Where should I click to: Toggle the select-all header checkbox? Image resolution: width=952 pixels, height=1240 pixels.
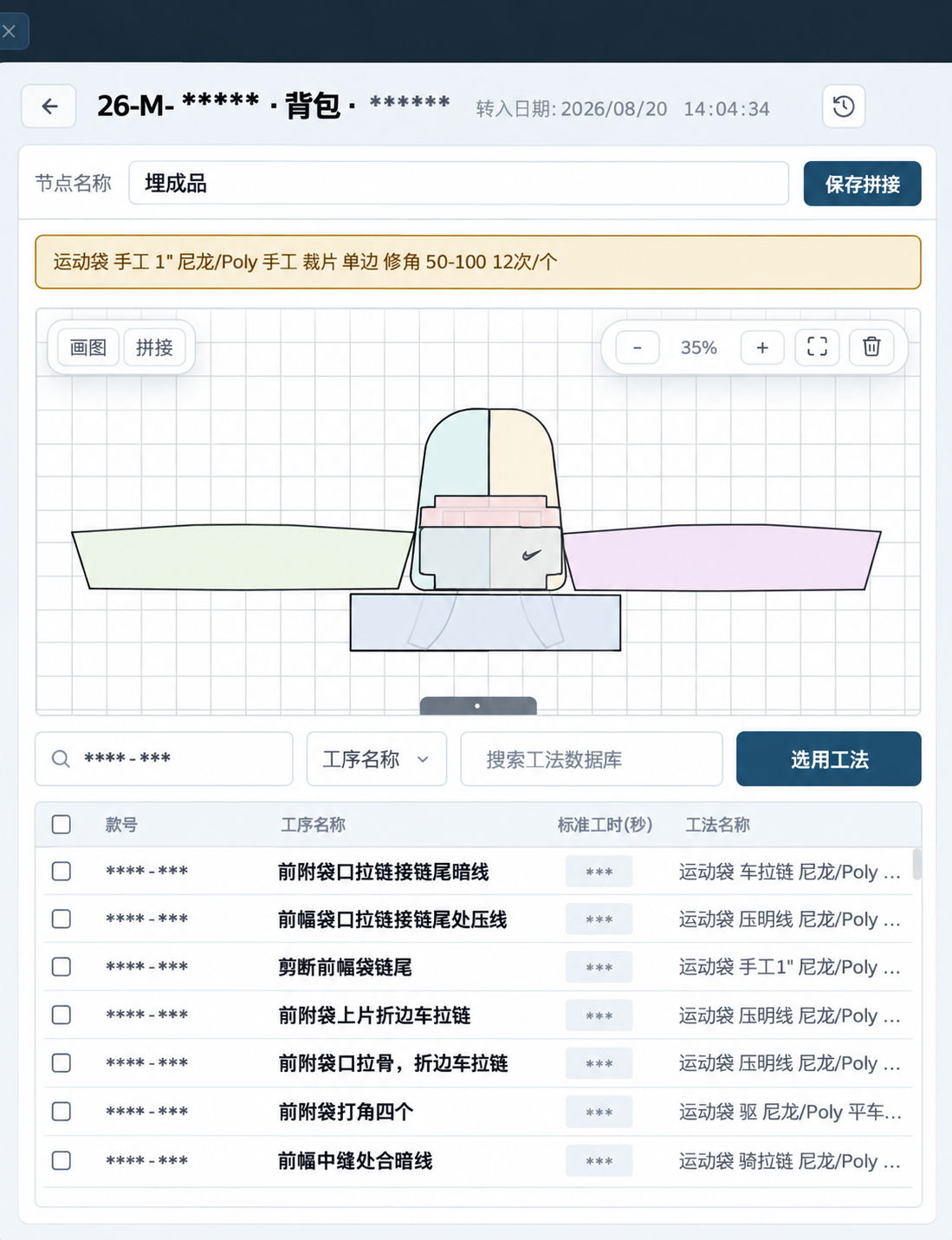click(62, 824)
